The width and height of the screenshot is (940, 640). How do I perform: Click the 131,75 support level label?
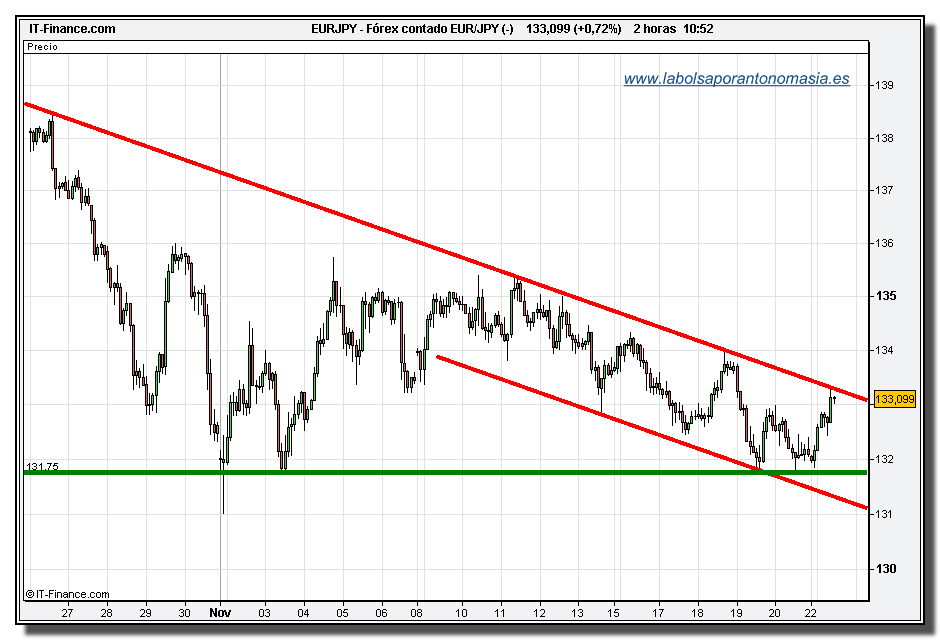pyautogui.click(x=42, y=466)
